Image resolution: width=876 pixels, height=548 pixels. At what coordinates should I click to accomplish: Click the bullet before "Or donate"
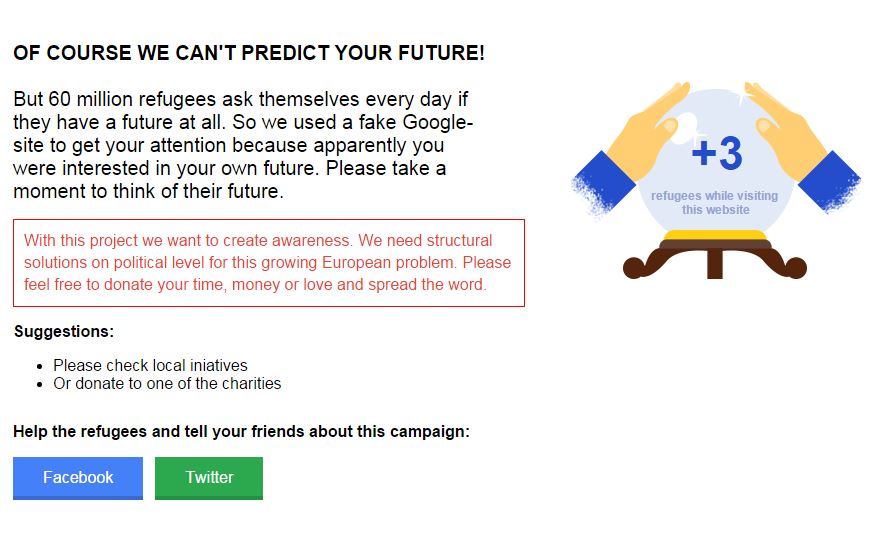[x=39, y=384]
